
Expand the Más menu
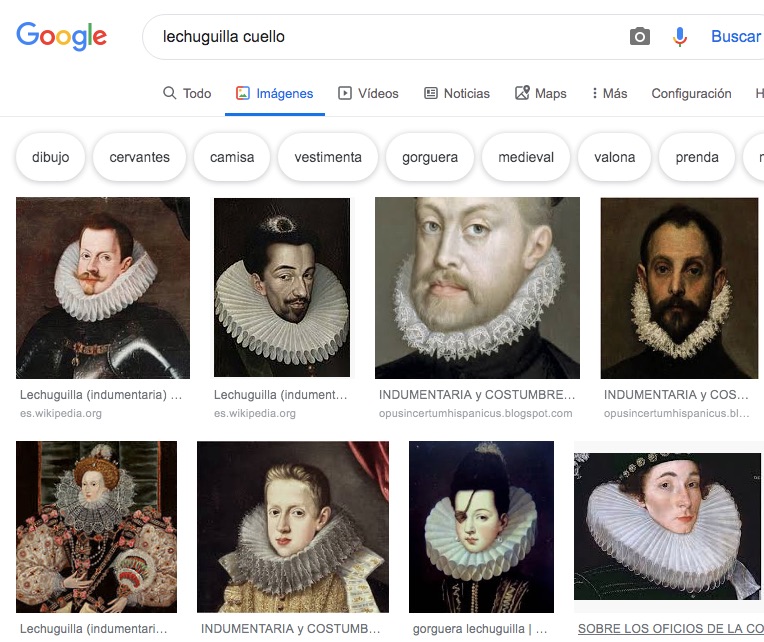(x=610, y=93)
